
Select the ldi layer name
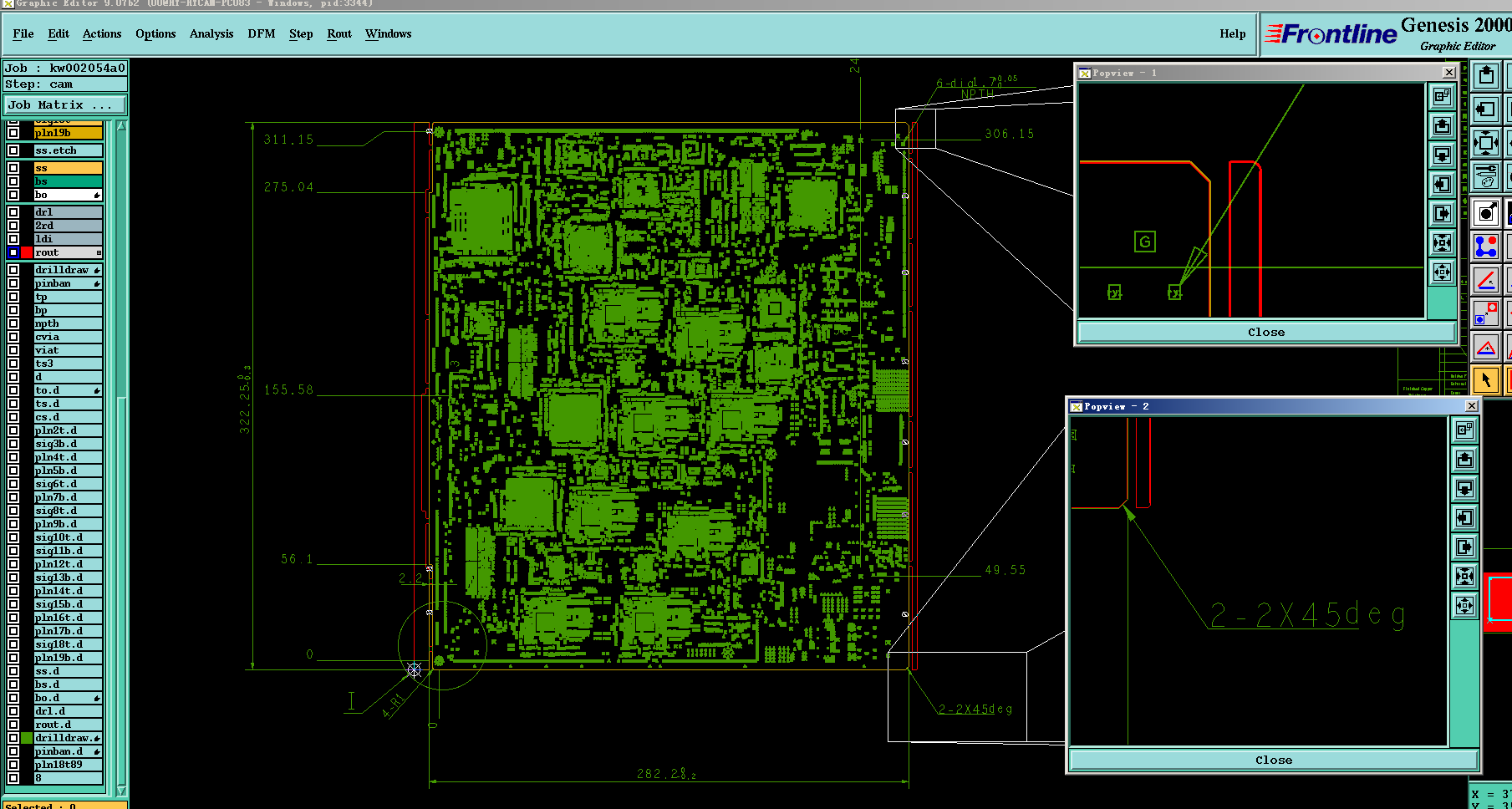pyautogui.click(x=68, y=239)
